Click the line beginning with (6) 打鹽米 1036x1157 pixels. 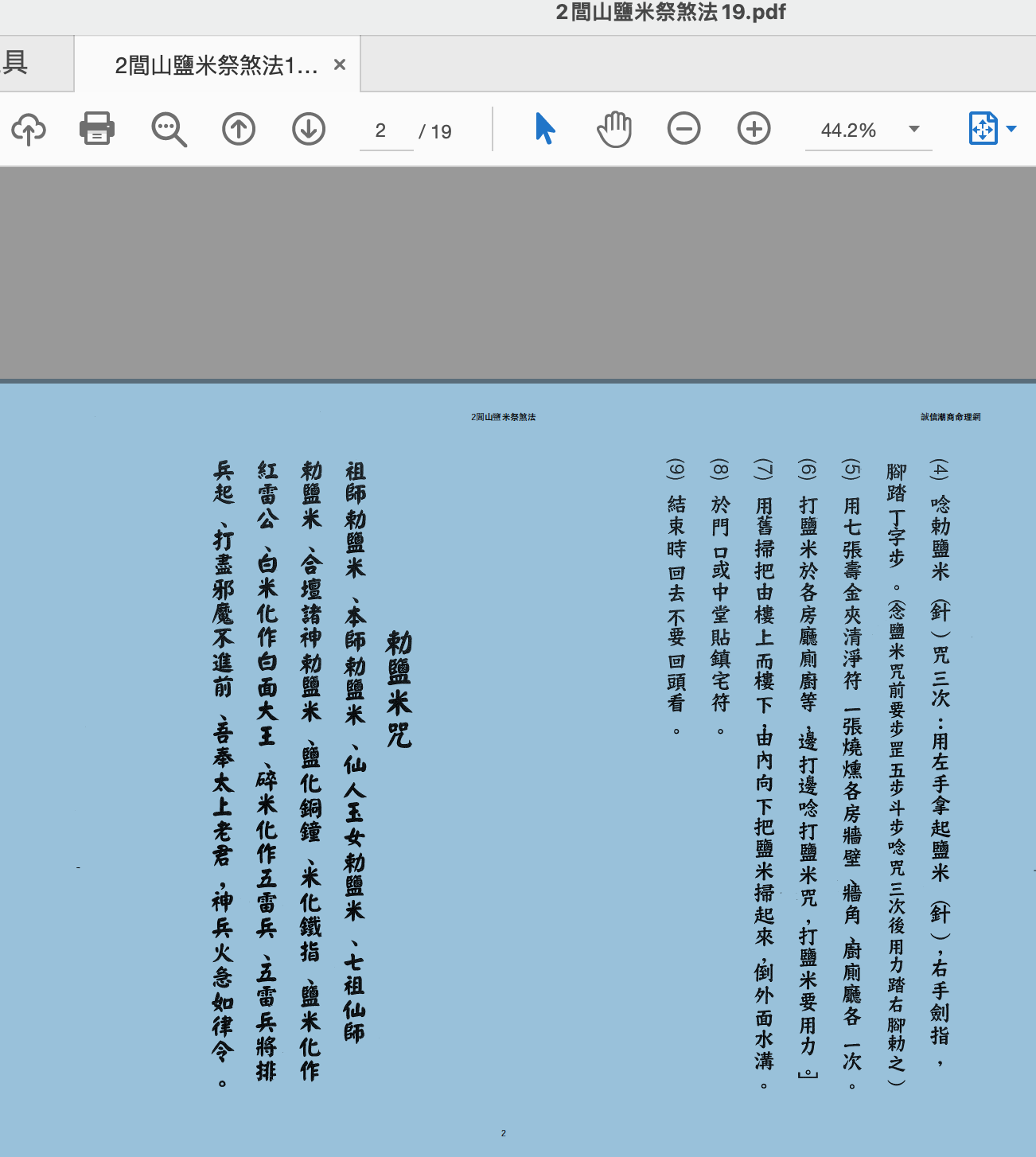808,769
